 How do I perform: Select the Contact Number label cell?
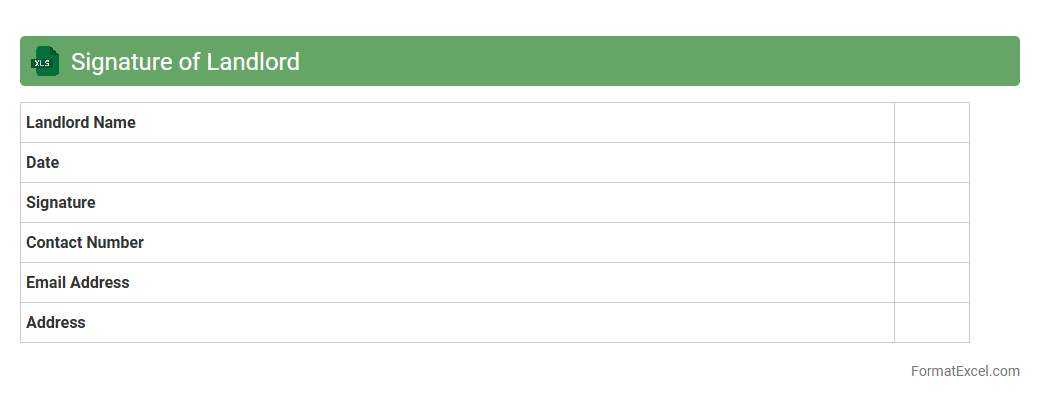(x=85, y=243)
